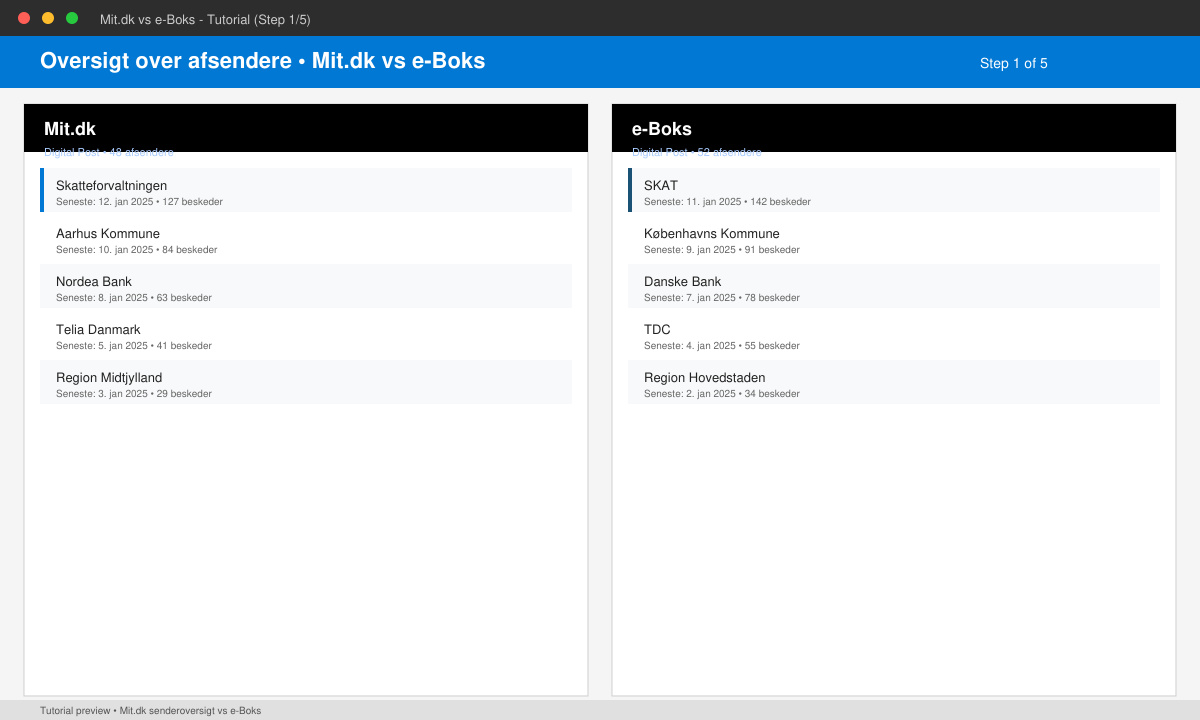1200x720 pixels.
Task: Open the TDC sender row
Action: [x=894, y=334]
